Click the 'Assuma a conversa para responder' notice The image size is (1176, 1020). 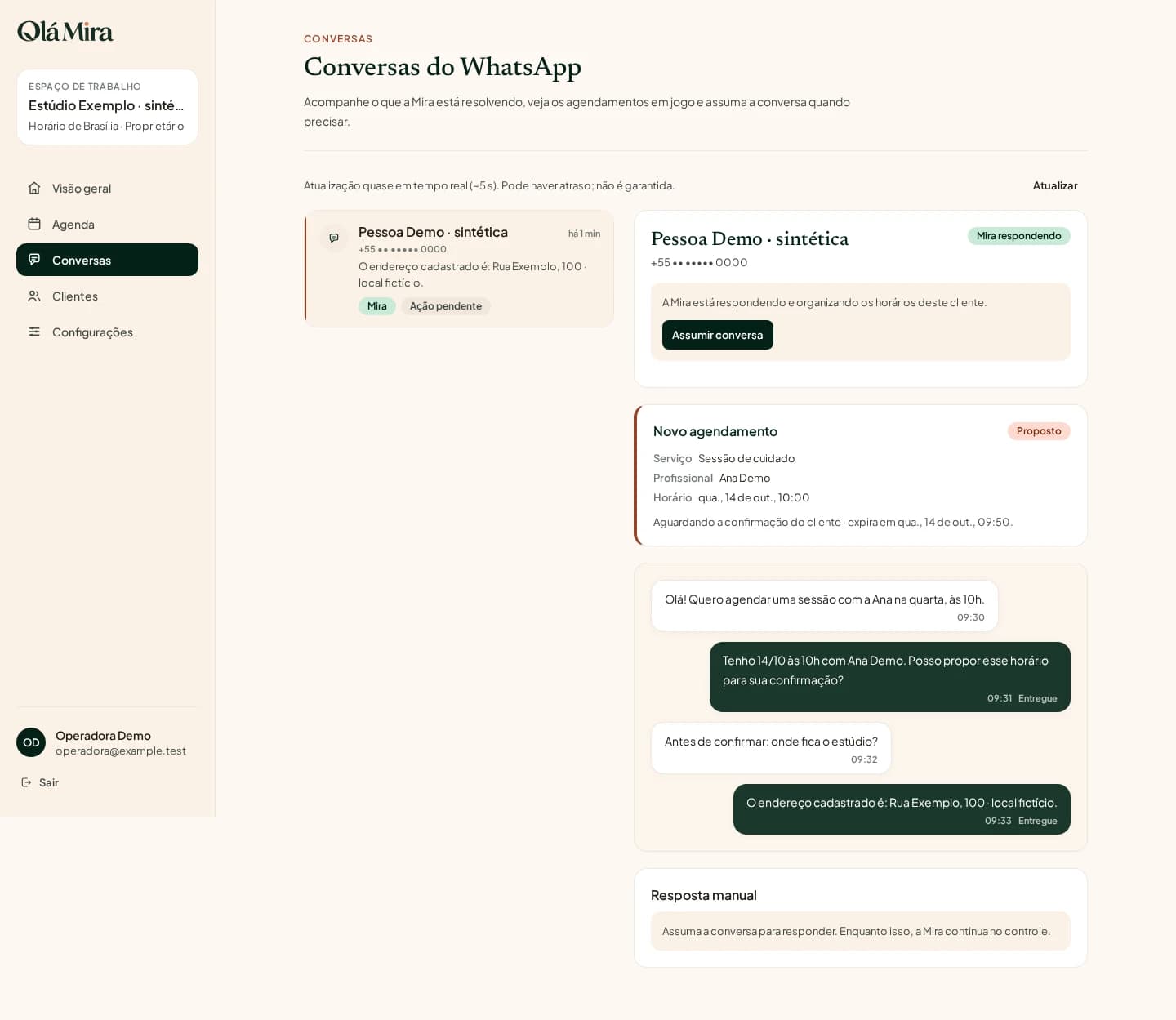click(x=861, y=931)
